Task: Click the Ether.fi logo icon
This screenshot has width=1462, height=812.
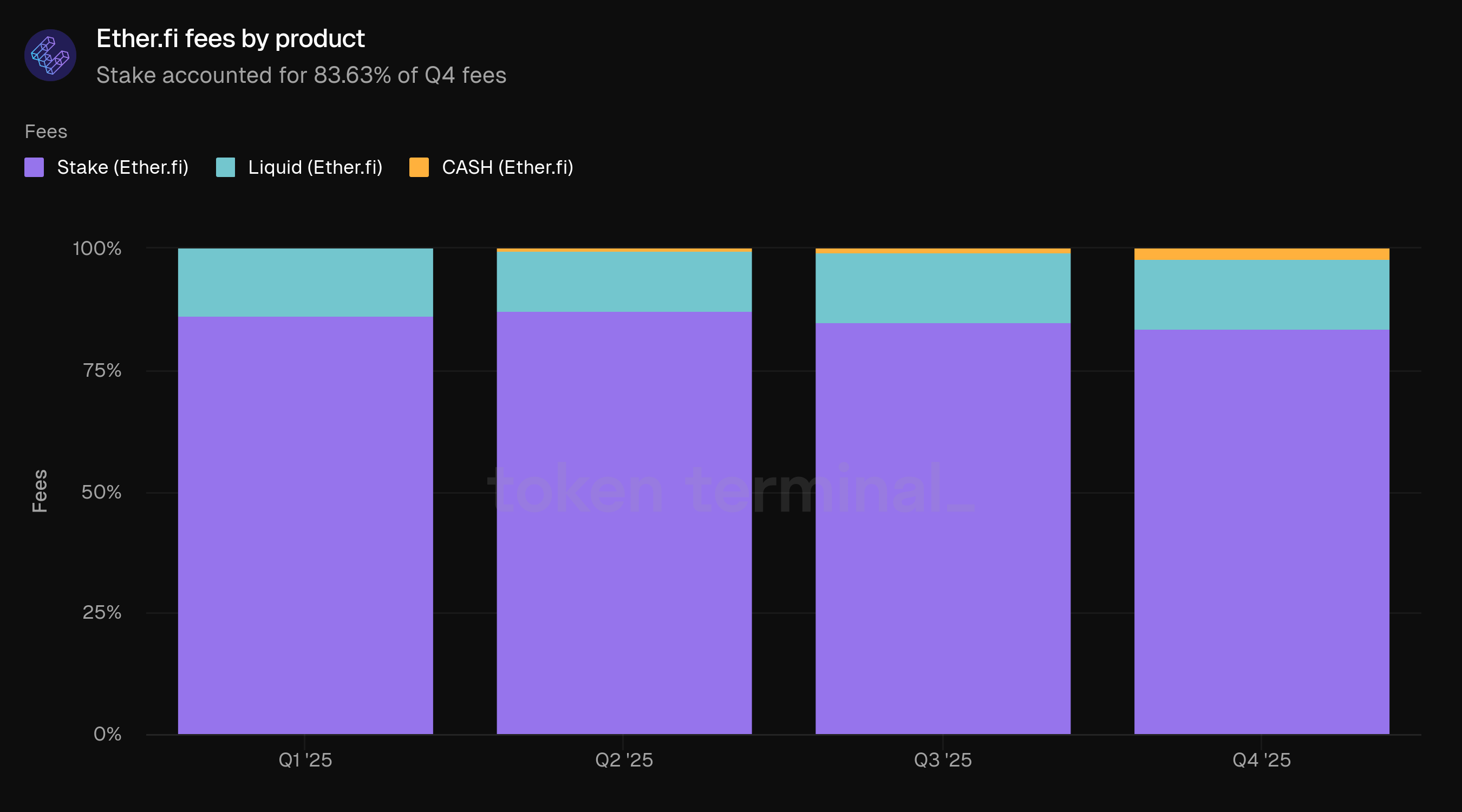Action: click(x=50, y=55)
